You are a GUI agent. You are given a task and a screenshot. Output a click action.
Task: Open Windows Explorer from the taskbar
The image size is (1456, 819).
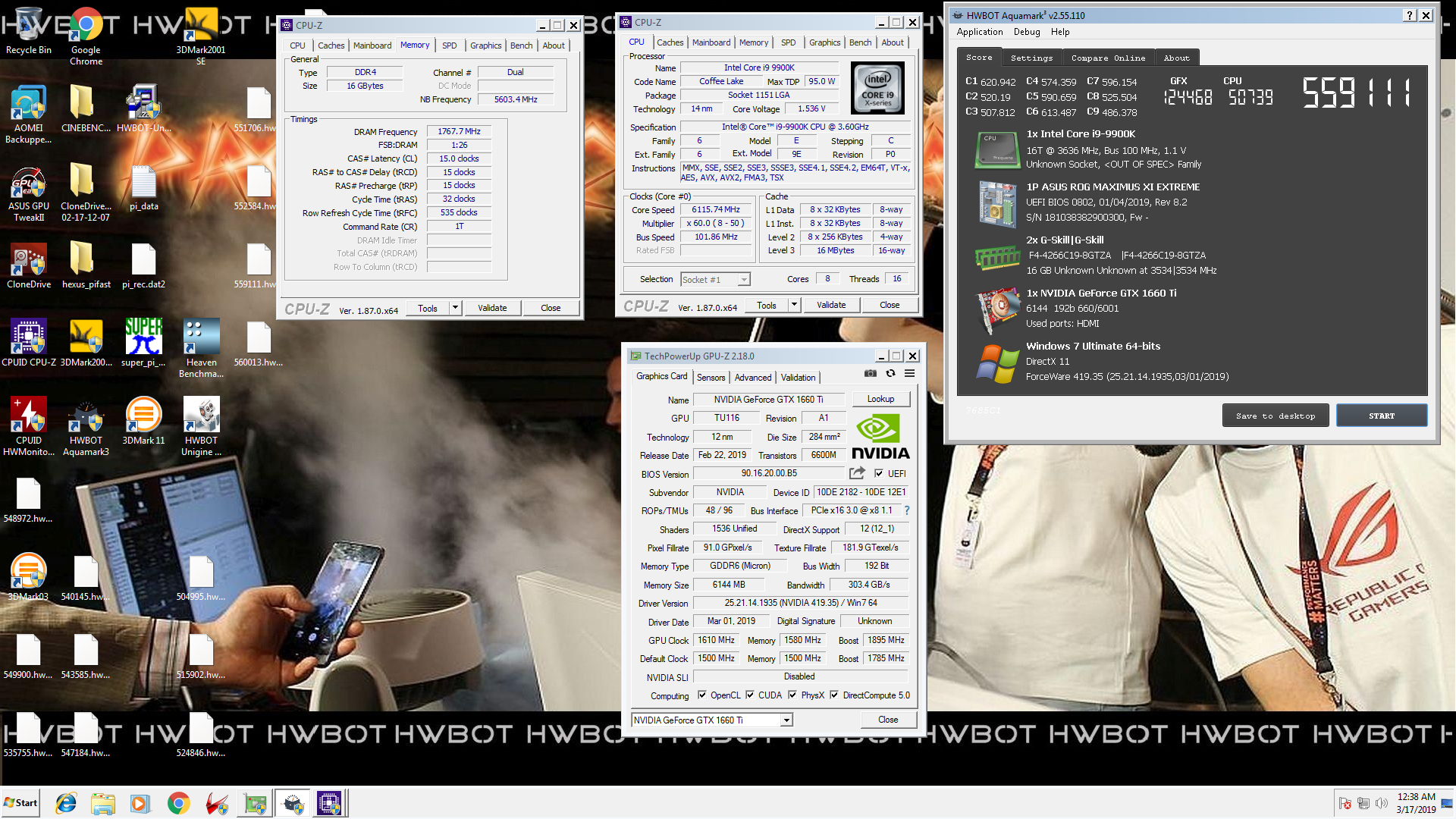pos(103,803)
